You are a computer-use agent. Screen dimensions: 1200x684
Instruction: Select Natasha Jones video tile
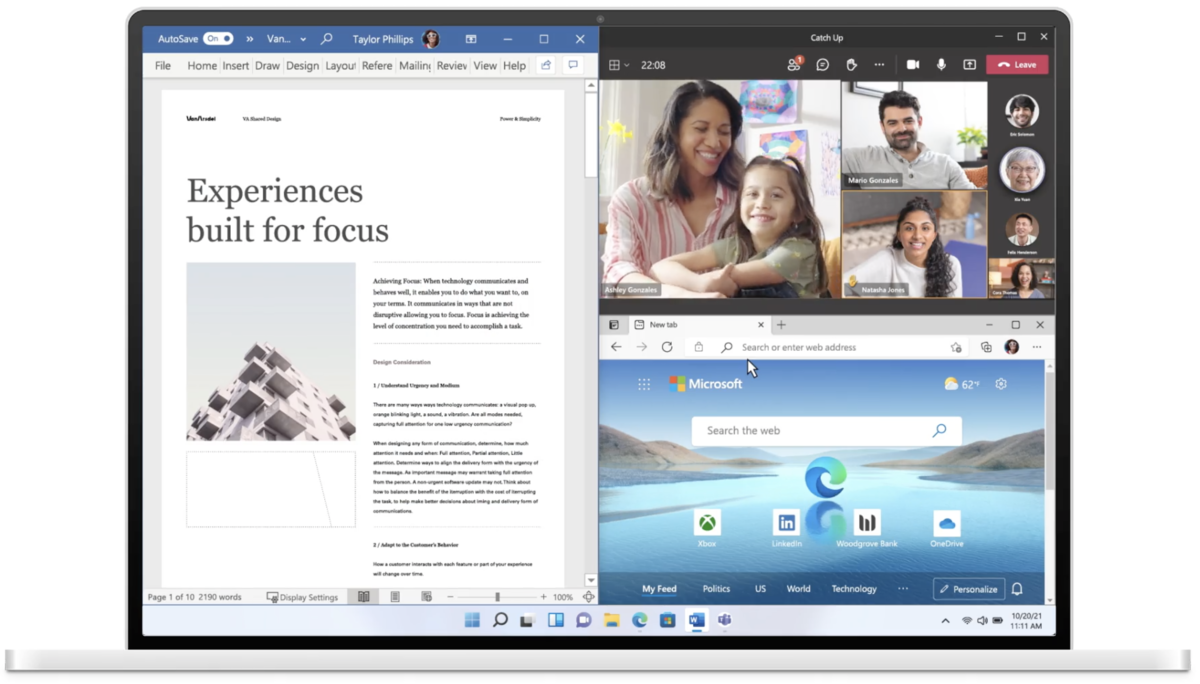(x=914, y=243)
